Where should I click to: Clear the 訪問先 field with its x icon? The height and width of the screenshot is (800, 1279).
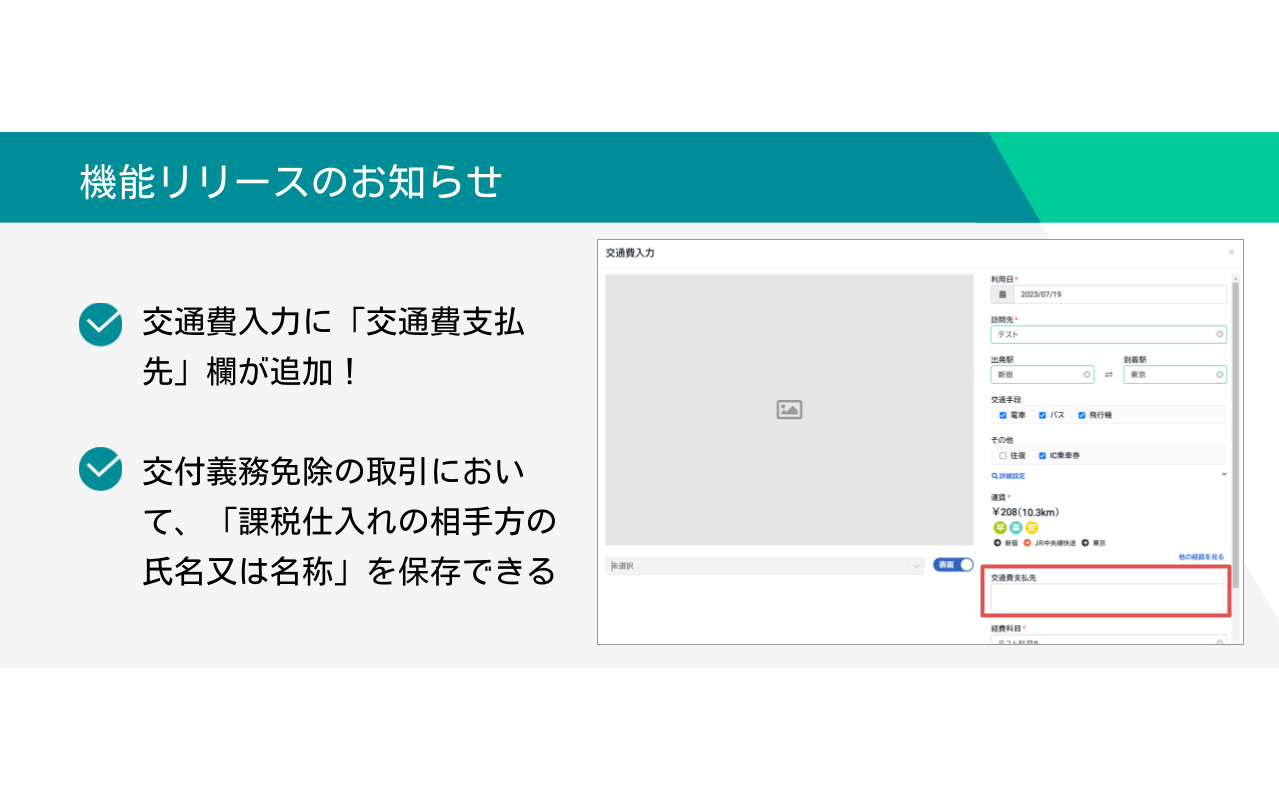pyautogui.click(x=1219, y=335)
